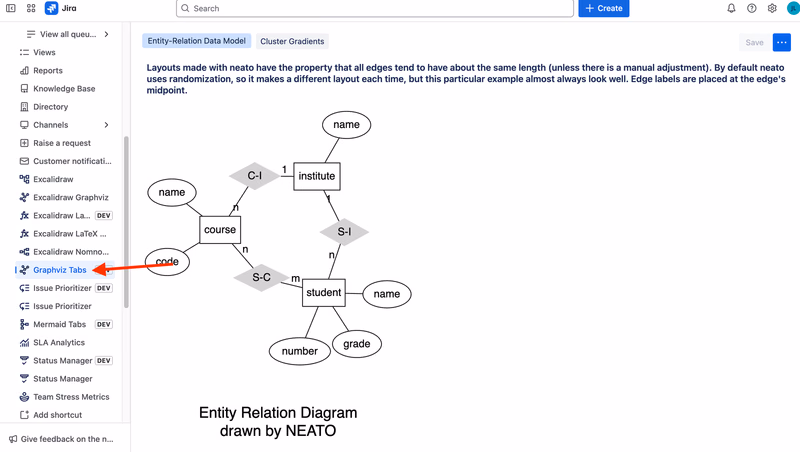Switch to Cluster Gradients tab
The width and height of the screenshot is (800, 452).
[292, 41]
